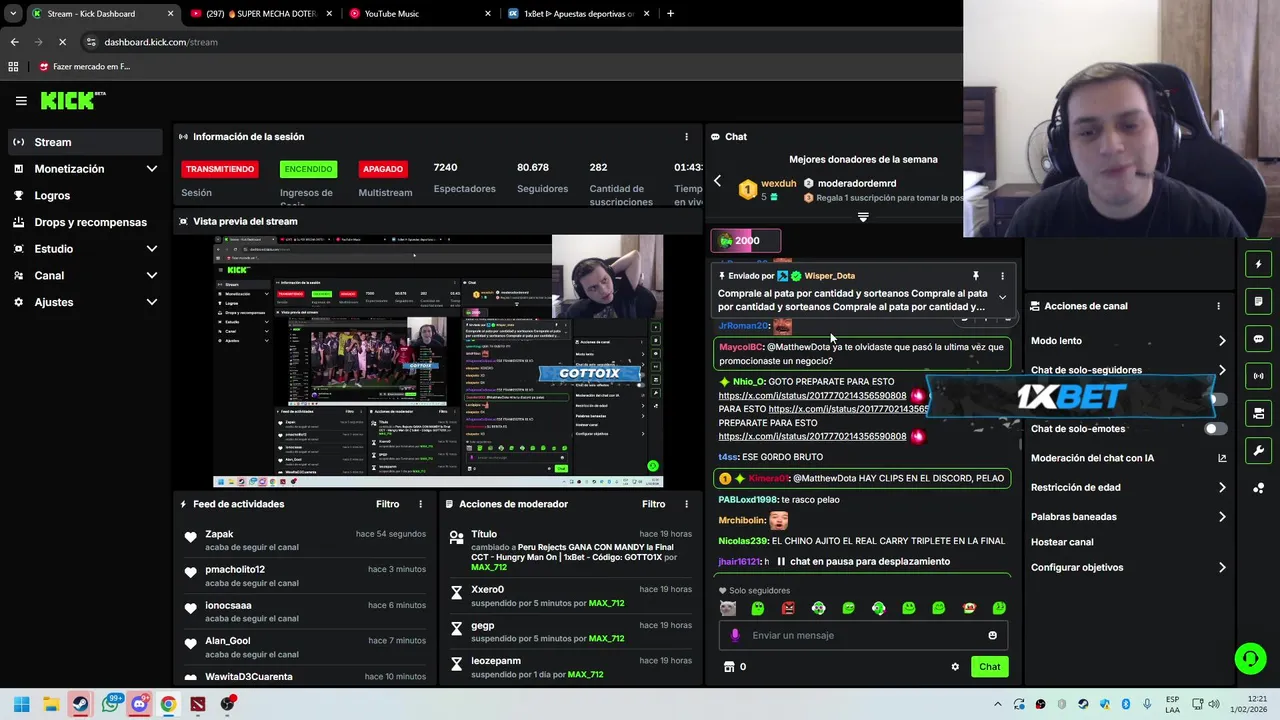
Task: Click green Chat send button
Action: coord(989,667)
